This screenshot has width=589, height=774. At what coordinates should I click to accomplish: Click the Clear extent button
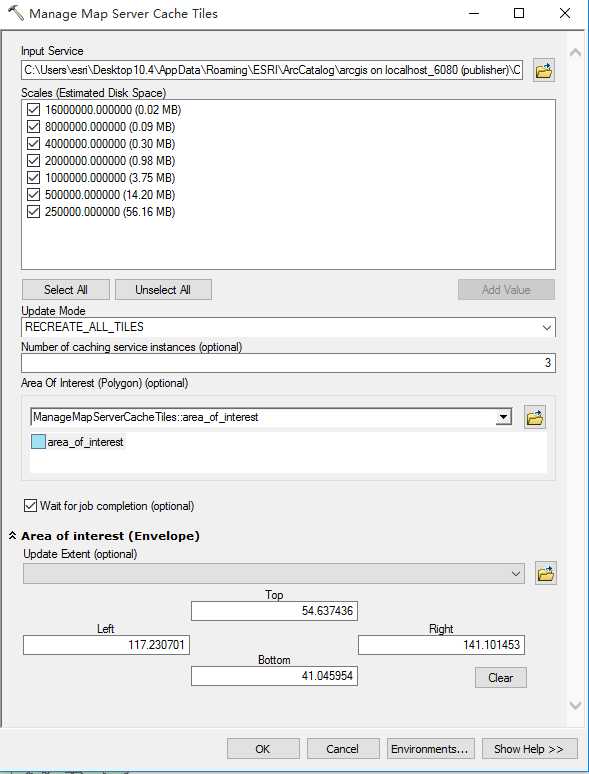pyautogui.click(x=501, y=678)
